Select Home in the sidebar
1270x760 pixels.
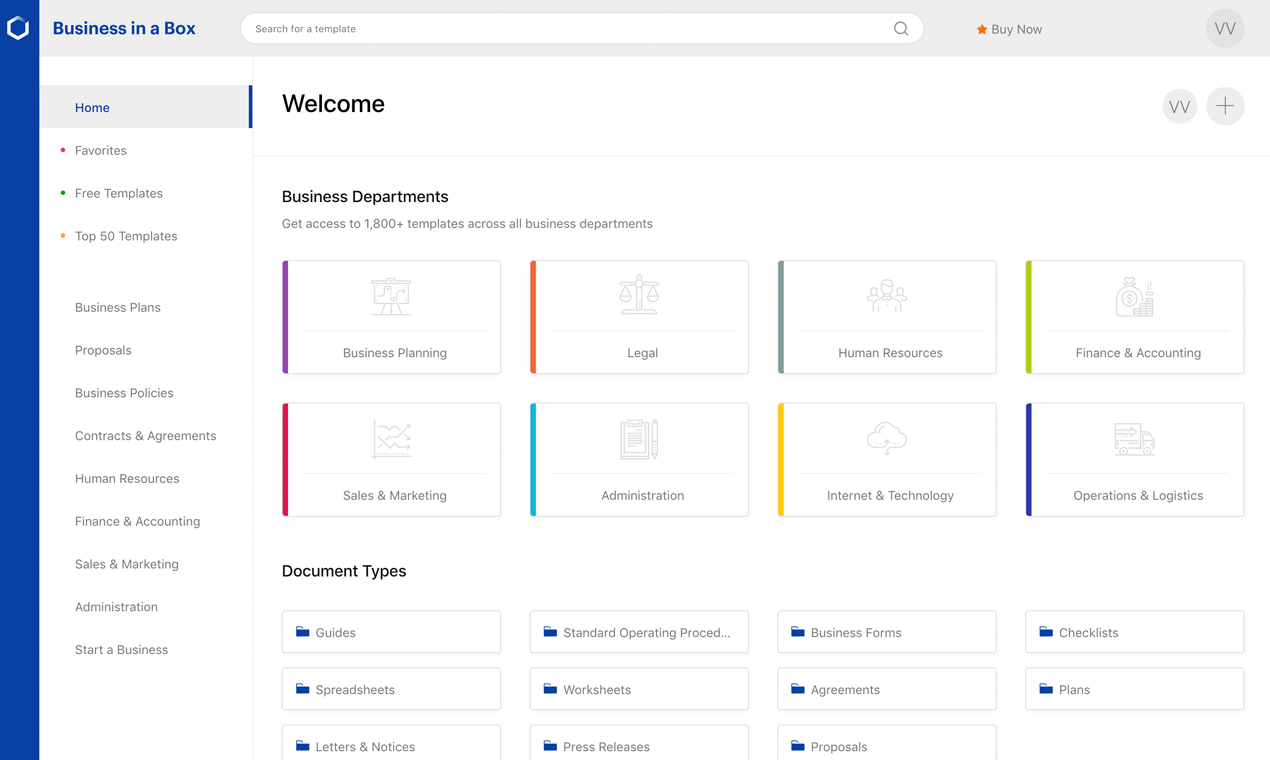pos(145,107)
